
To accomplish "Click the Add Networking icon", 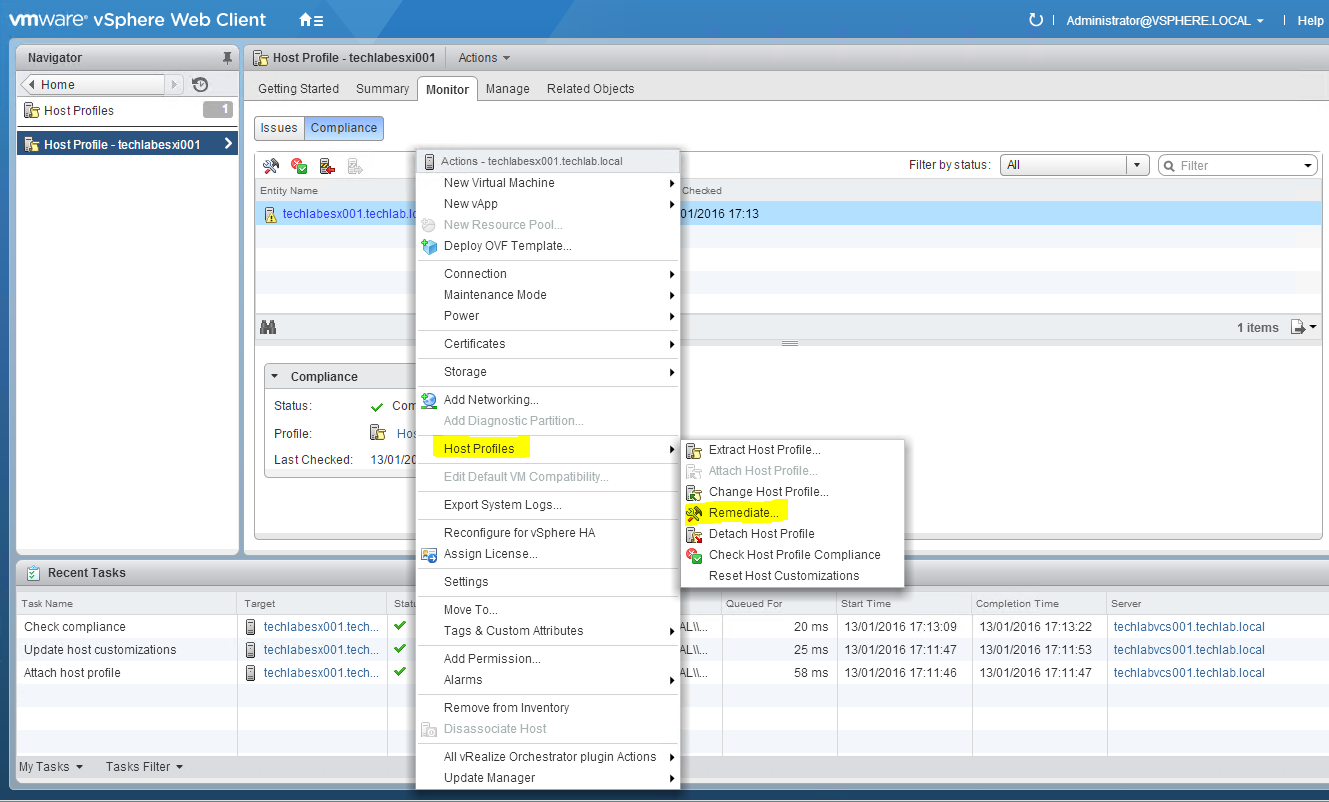I will pos(429,400).
